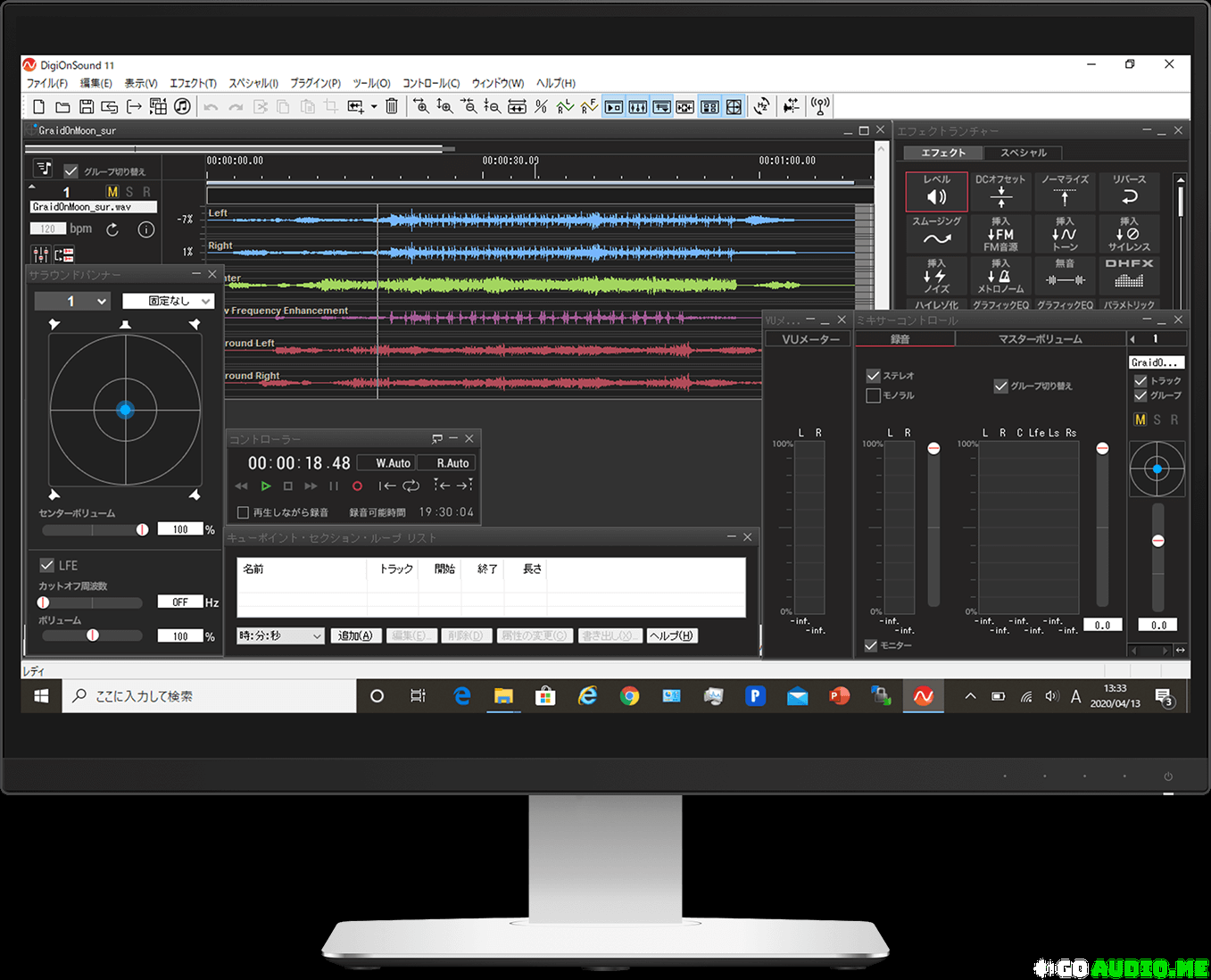Click the センターボリューム slider handle
The width and height of the screenshot is (1211, 980).
(143, 529)
